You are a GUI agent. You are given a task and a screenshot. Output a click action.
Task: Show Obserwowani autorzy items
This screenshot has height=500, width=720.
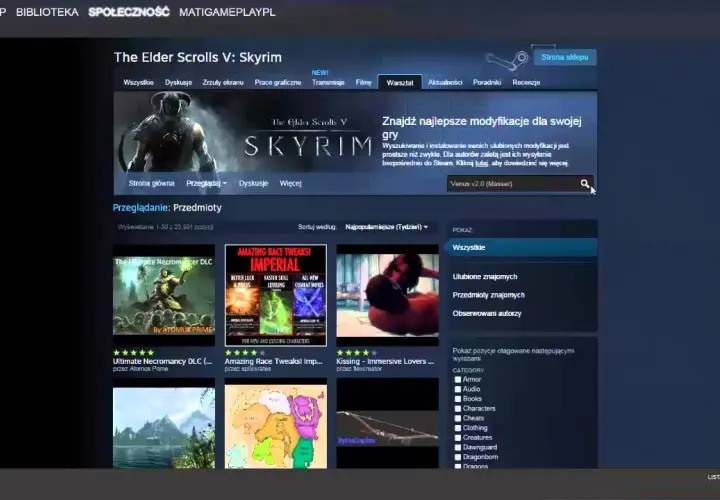point(487,313)
